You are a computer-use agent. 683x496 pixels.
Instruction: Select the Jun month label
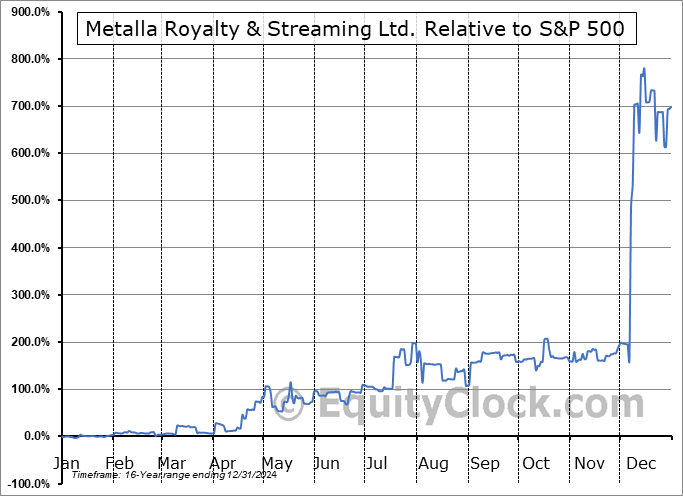point(327,463)
